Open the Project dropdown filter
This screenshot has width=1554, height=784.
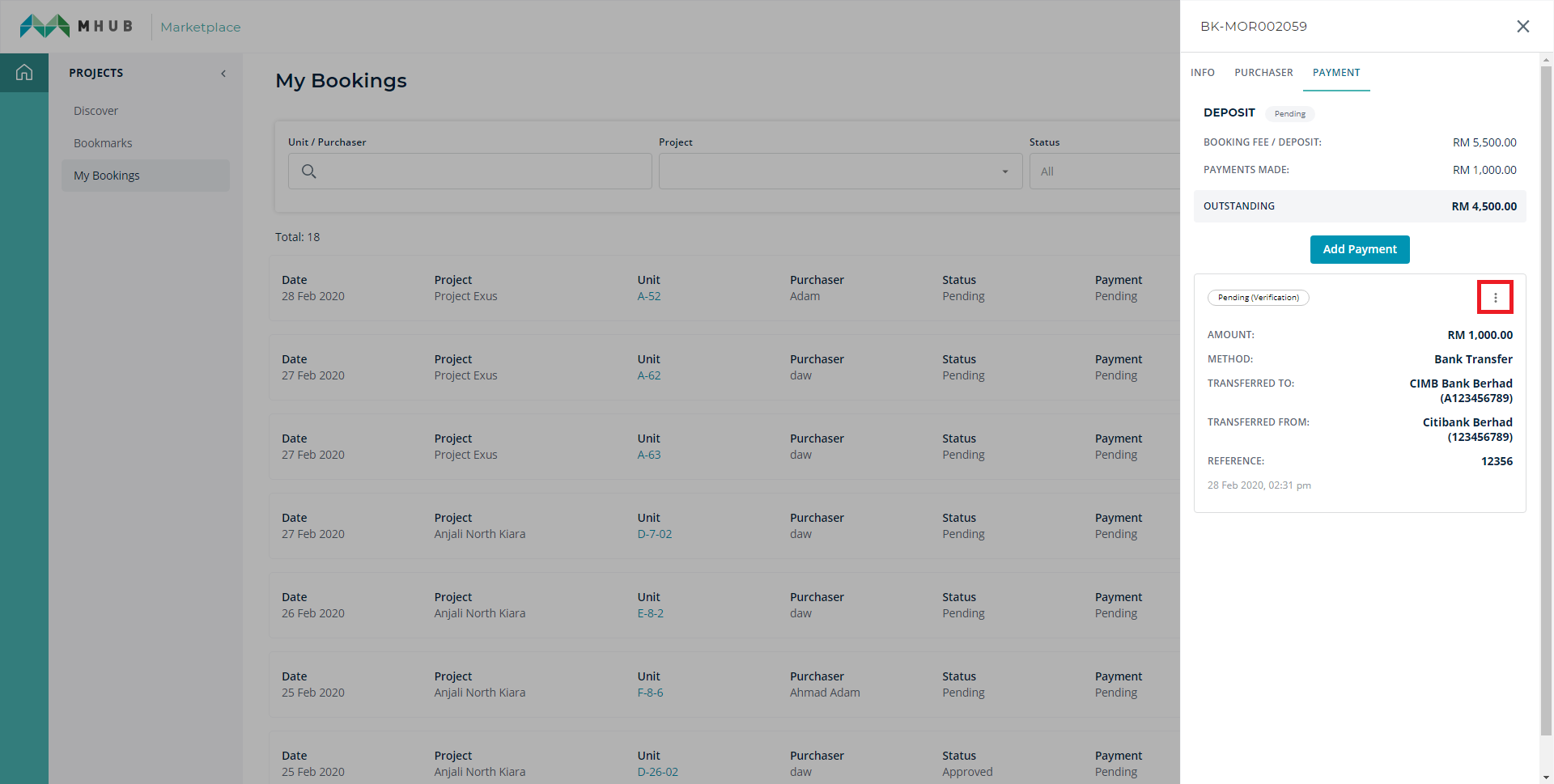840,172
